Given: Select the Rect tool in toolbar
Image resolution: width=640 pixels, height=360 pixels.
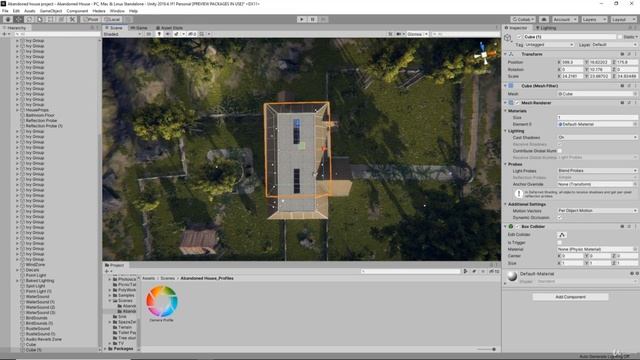Looking at the screenshot, I should [x=51, y=19].
